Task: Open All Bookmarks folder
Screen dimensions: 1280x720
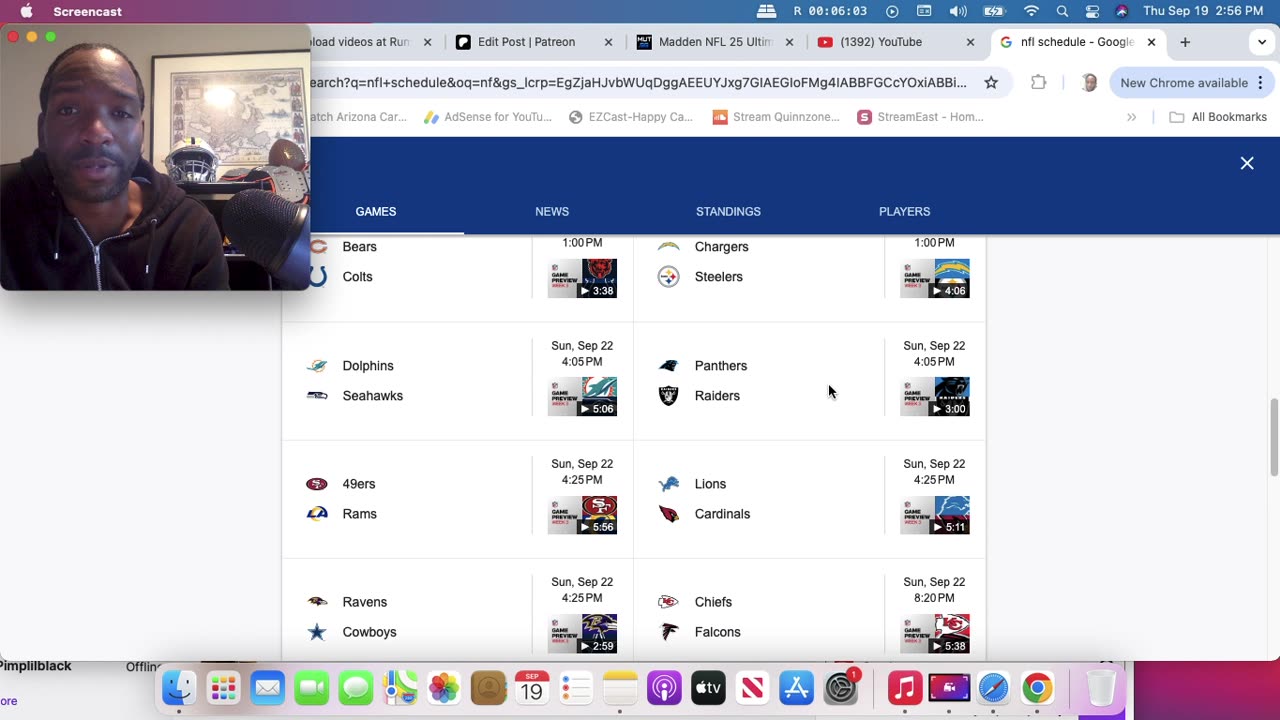Action: tap(1218, 117)
